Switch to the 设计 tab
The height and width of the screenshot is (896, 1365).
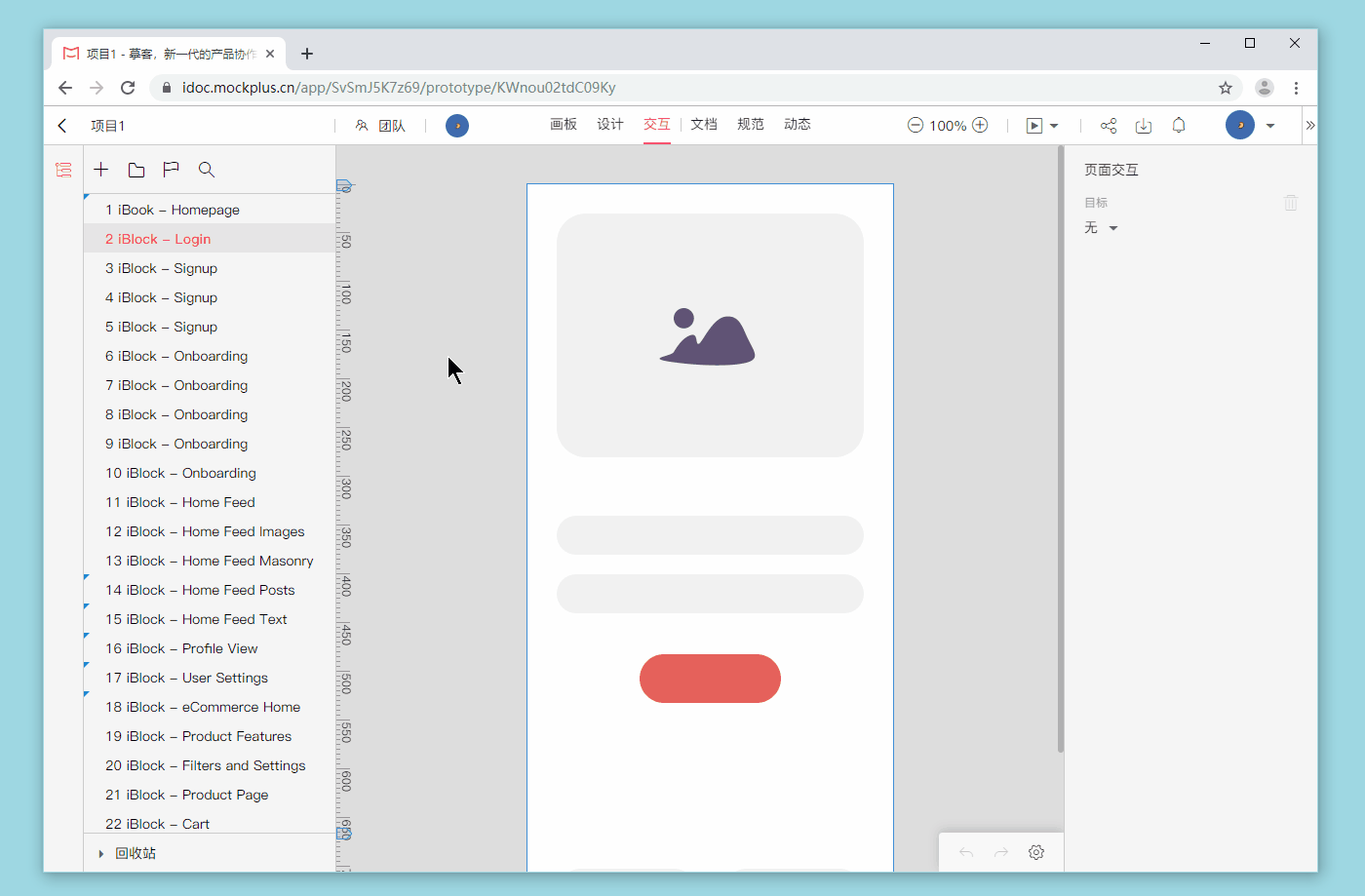[610, 125]
